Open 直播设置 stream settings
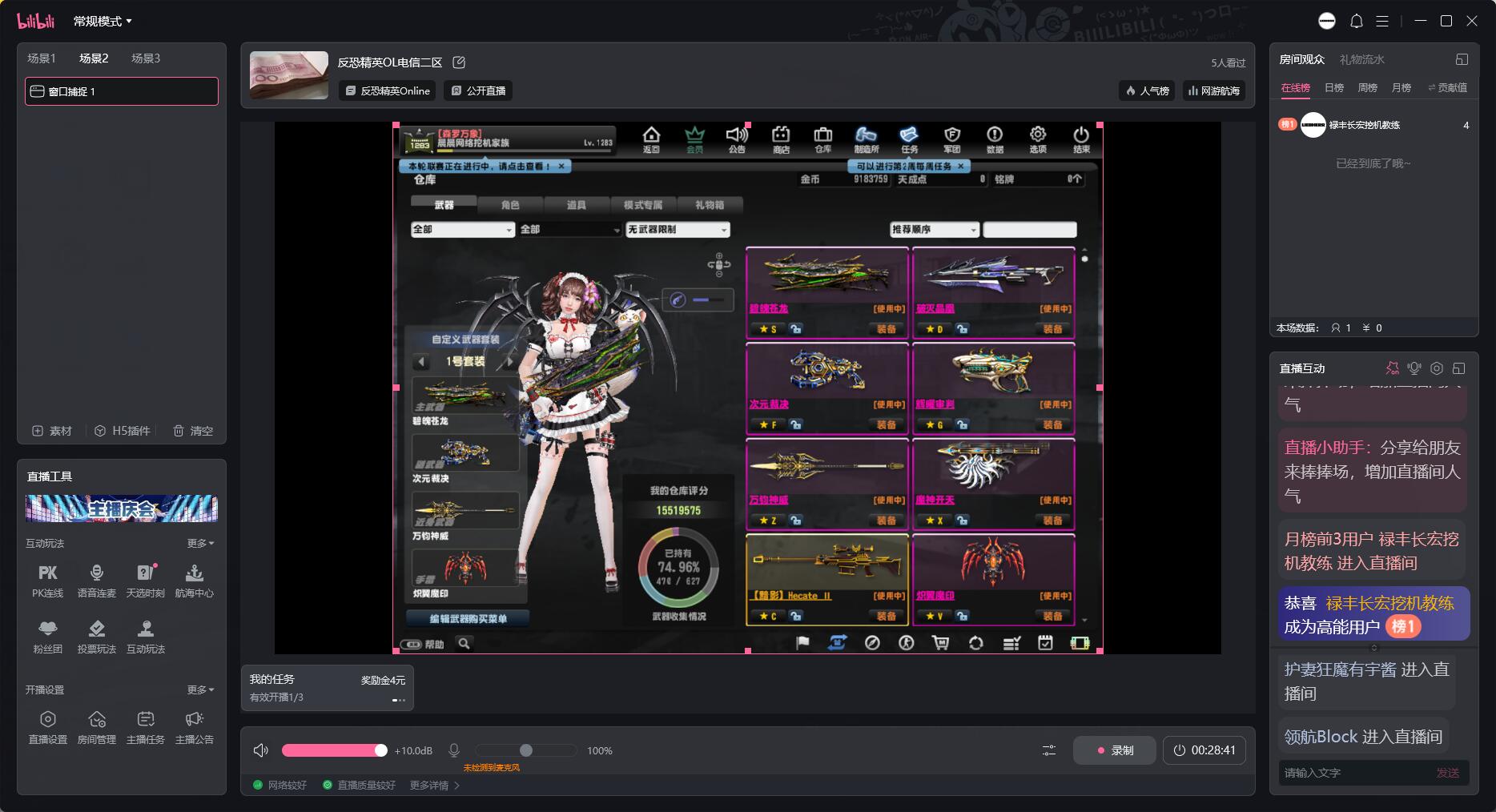This screenshot has height=812, width=1496. 47,727
